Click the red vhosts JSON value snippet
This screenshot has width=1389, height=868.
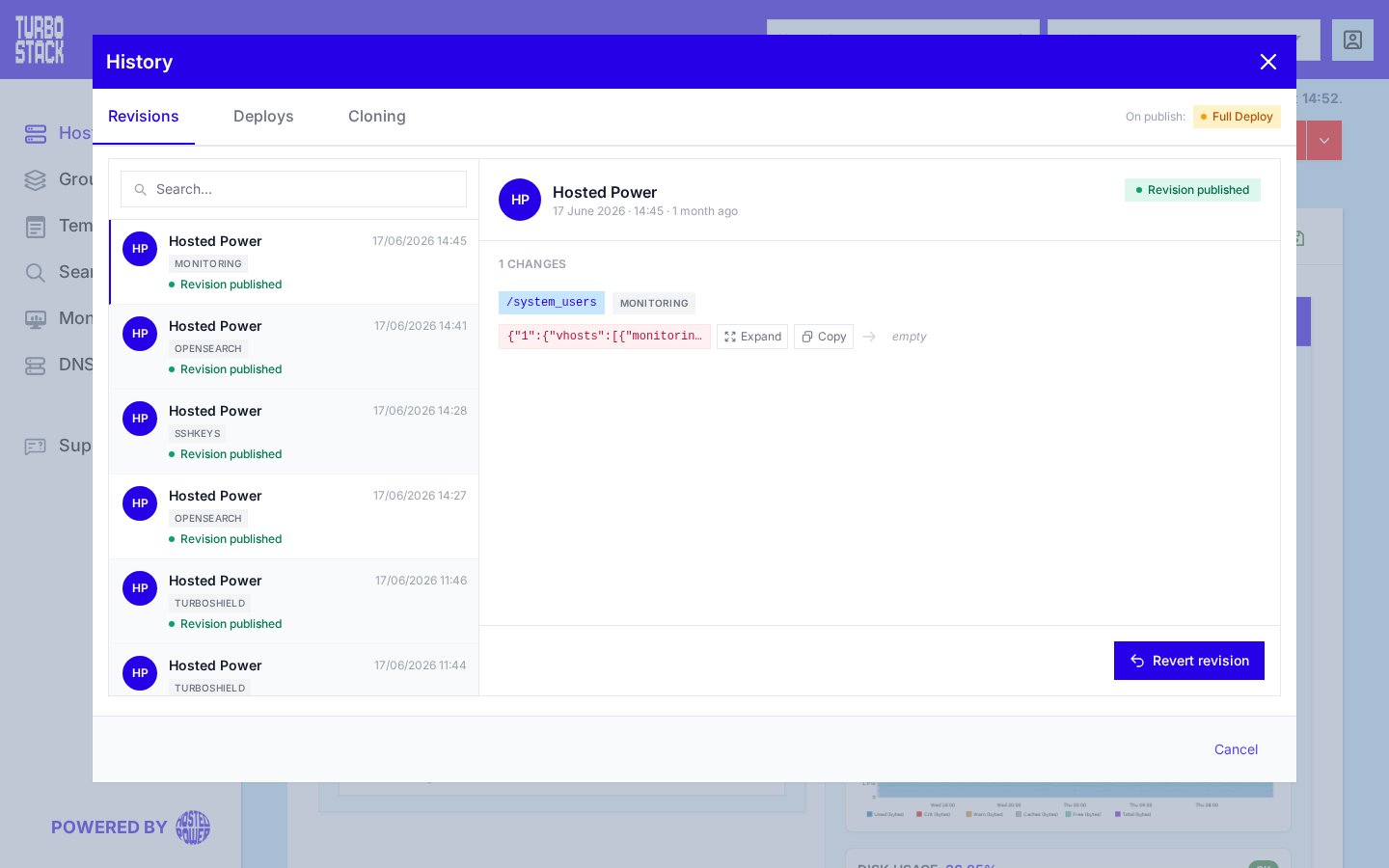605,337
